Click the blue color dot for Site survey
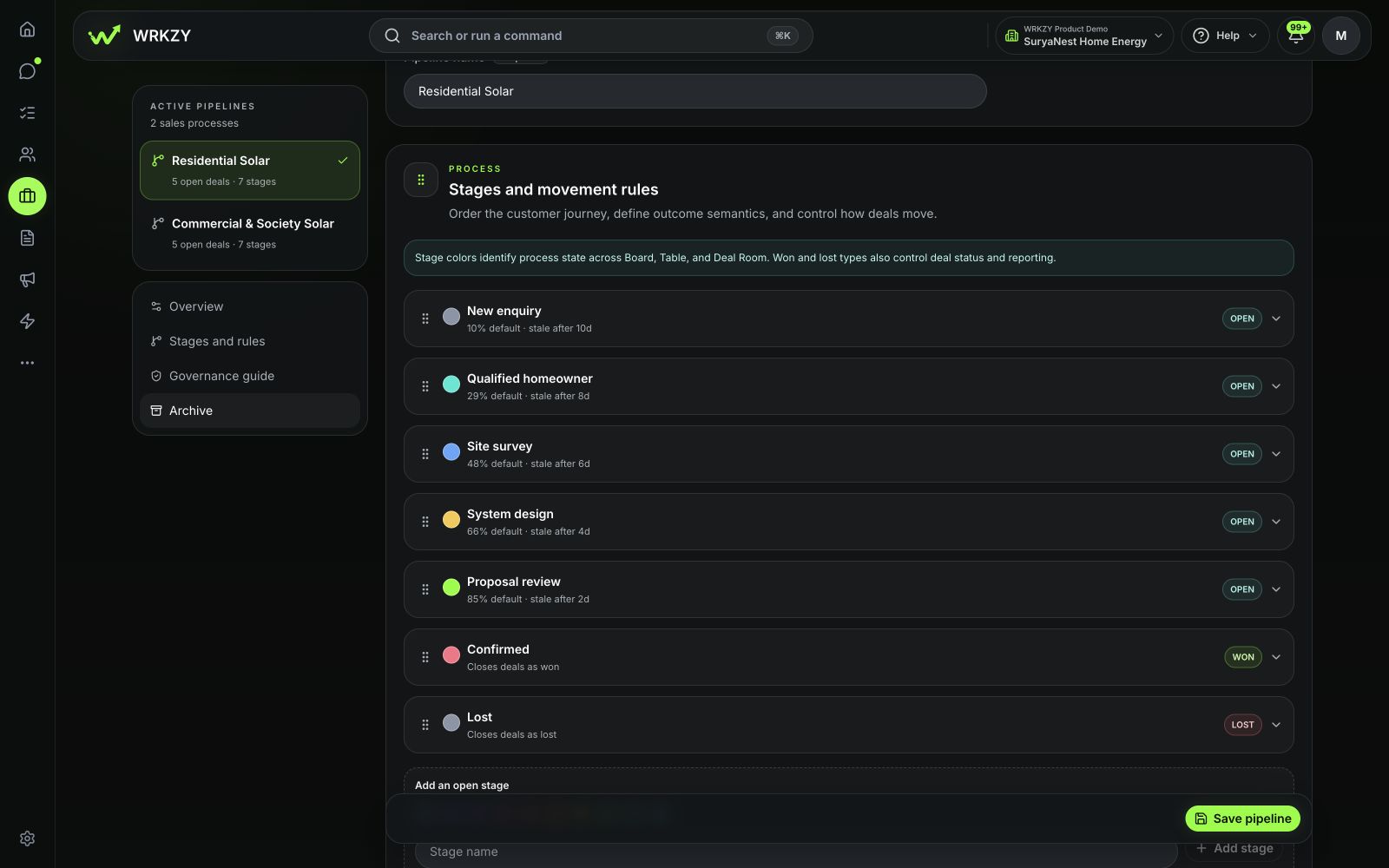This screenshot has height=868, width=1389. coord(451,452)
